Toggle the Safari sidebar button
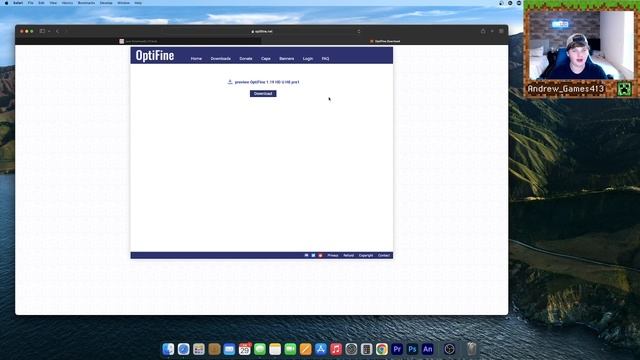Viewport: 640px width, 360px height. [x=42, y=31]
